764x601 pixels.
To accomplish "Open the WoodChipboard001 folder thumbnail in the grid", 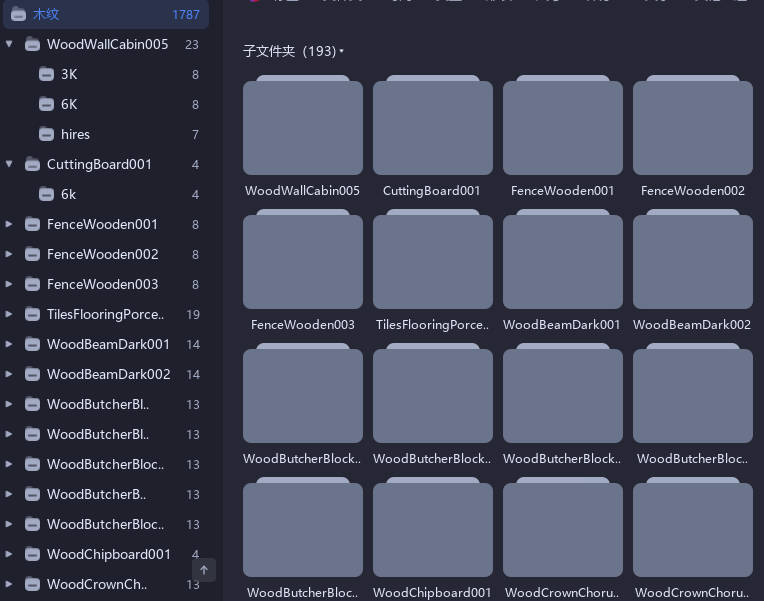I will (x=433, y=527).
